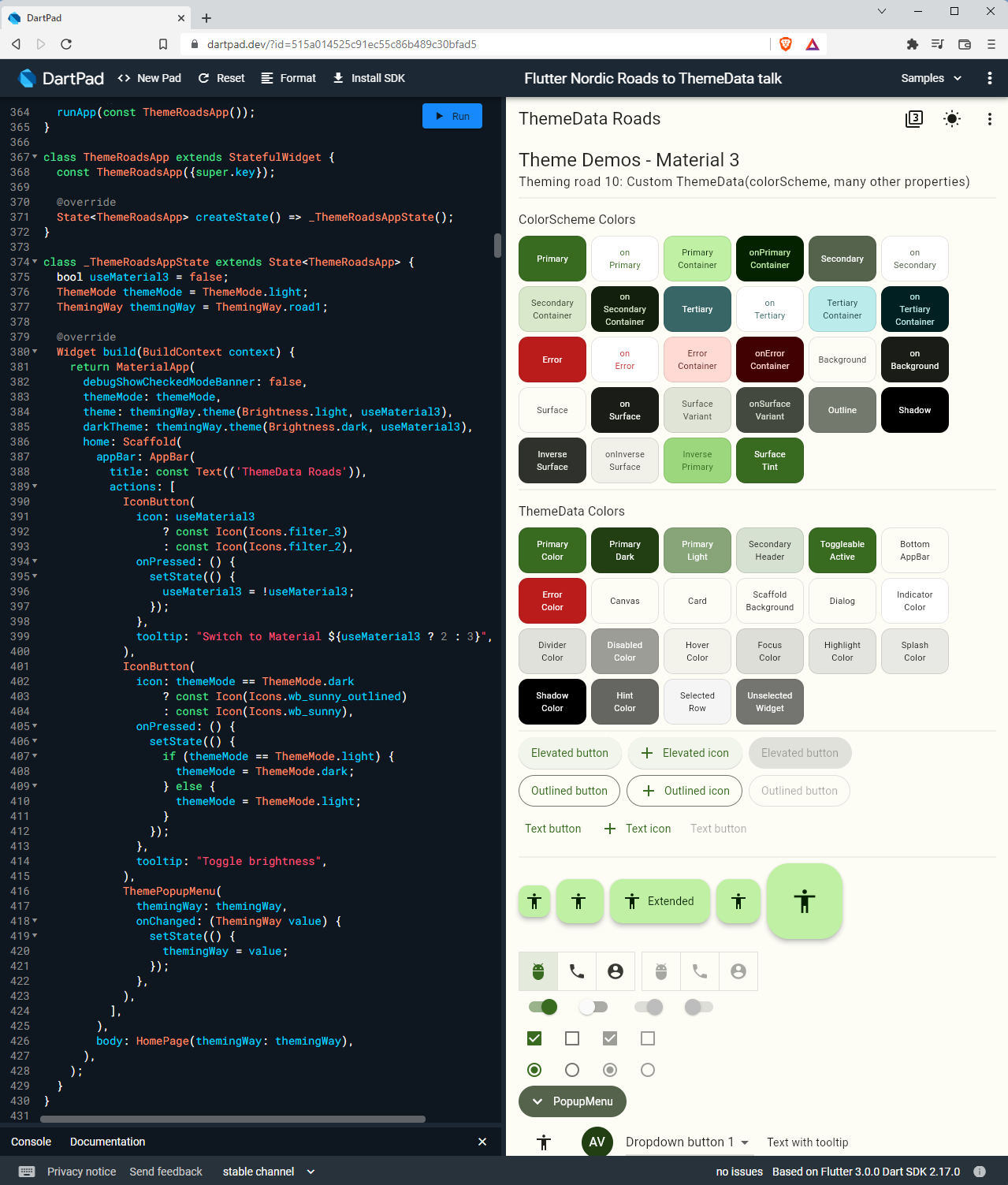Open the theme popup menu in ThemeData Roads app bar

point(990,119)
